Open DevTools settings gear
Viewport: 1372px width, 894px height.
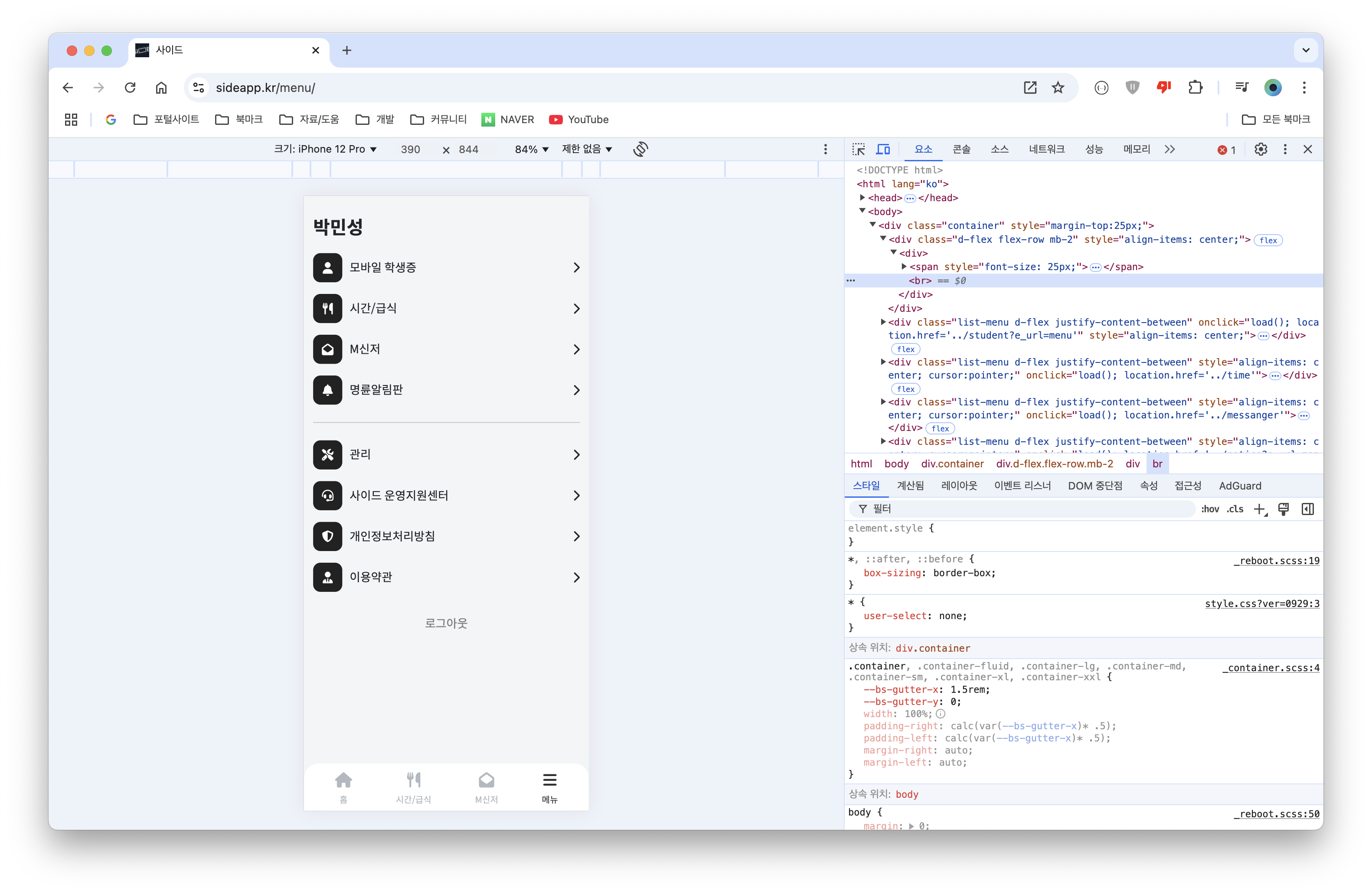[x=1261, y=149]
